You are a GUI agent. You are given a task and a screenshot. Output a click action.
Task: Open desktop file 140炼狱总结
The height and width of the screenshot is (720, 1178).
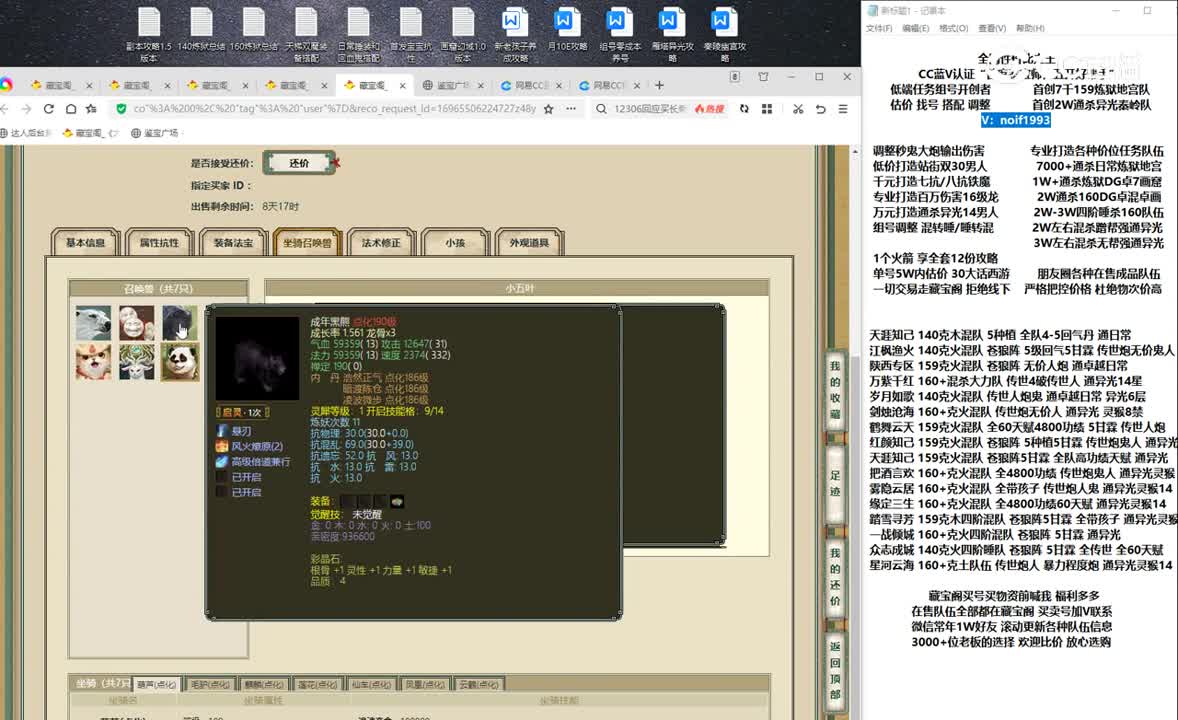(x=201, y=30)
